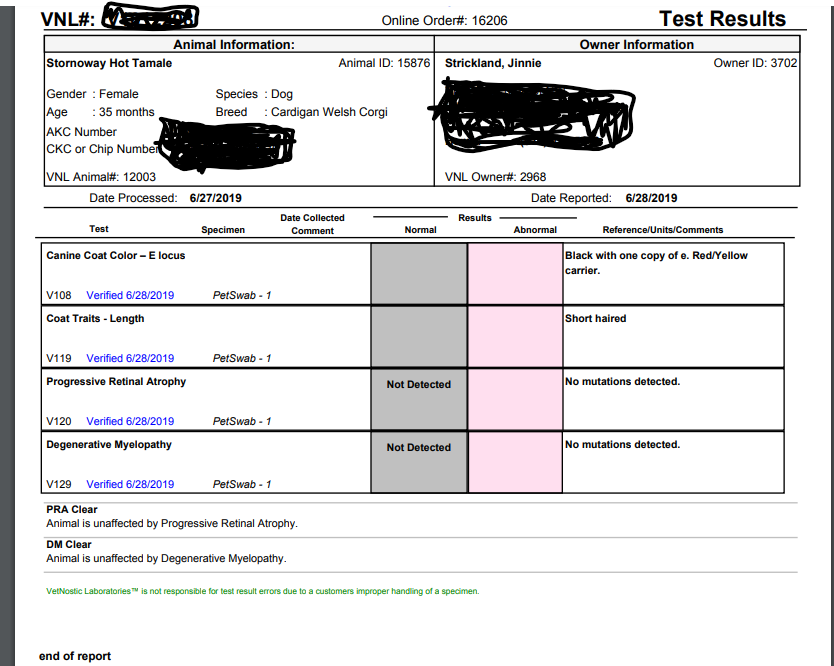Click the Test Results heading
This screenshot has width=834, height=666.
[722, 19]
